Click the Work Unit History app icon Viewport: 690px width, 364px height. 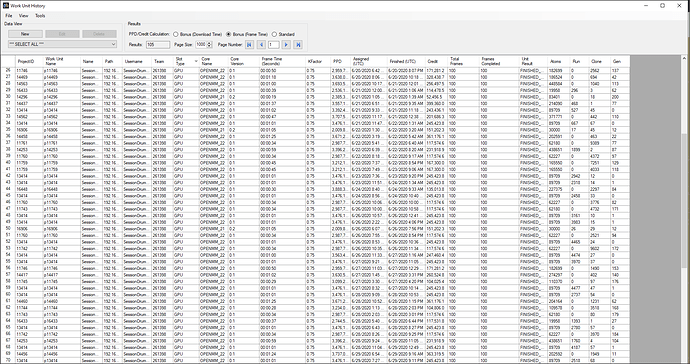[6, 6]
